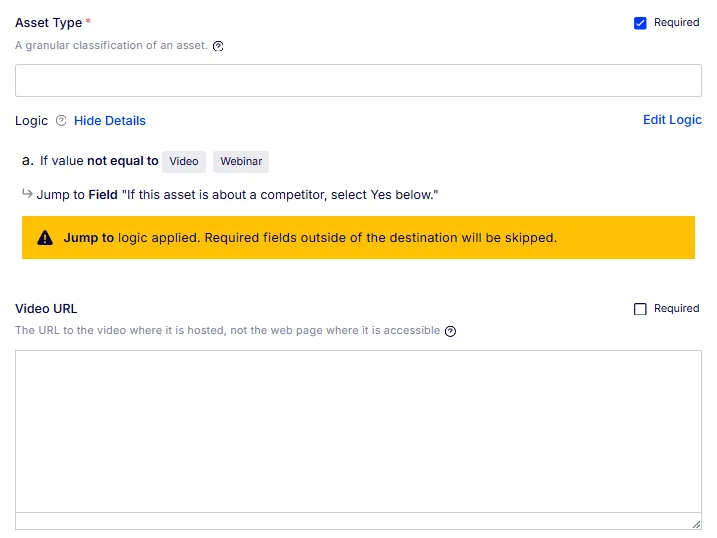Click the jump arrow icon before Jump to Field
Image resolution: width=717 pixels, height=538 pixels.
point(27,193)
